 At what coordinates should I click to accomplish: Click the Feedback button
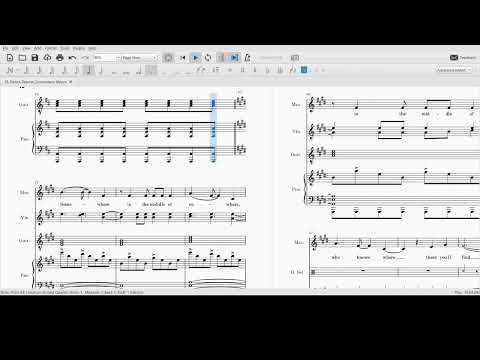(x=463, y=58)
